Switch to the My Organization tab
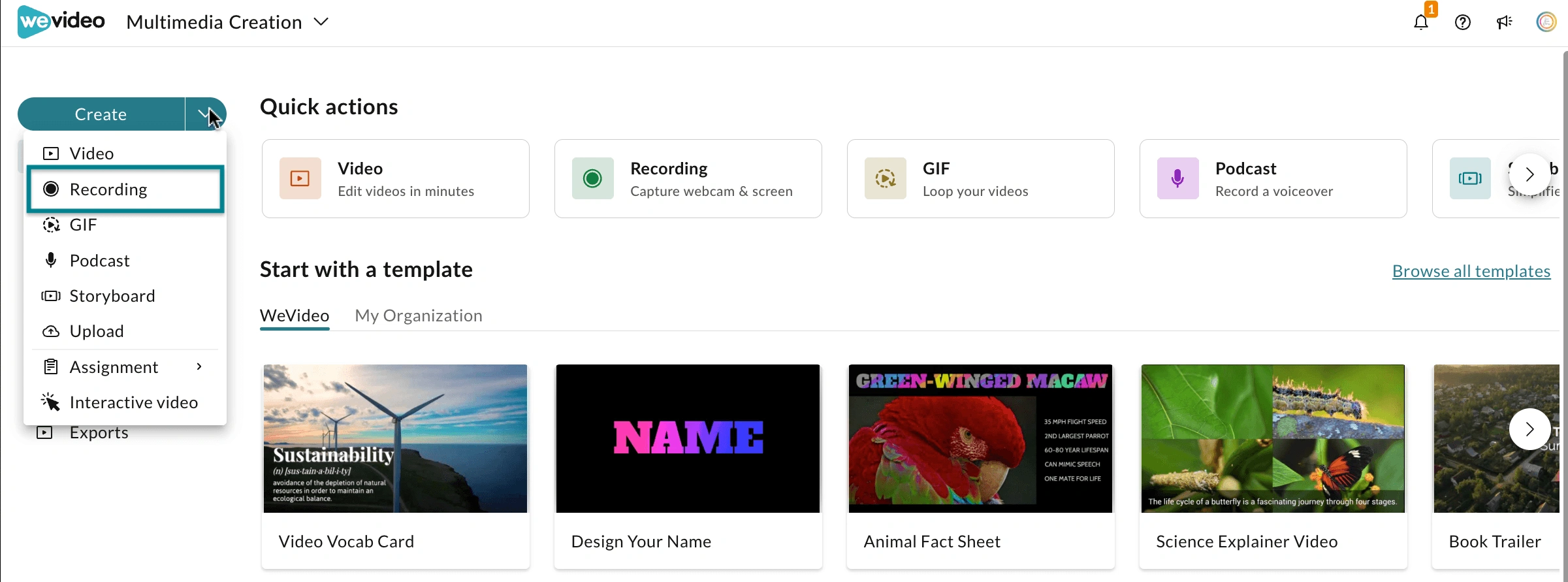 (x=419, y=316)
